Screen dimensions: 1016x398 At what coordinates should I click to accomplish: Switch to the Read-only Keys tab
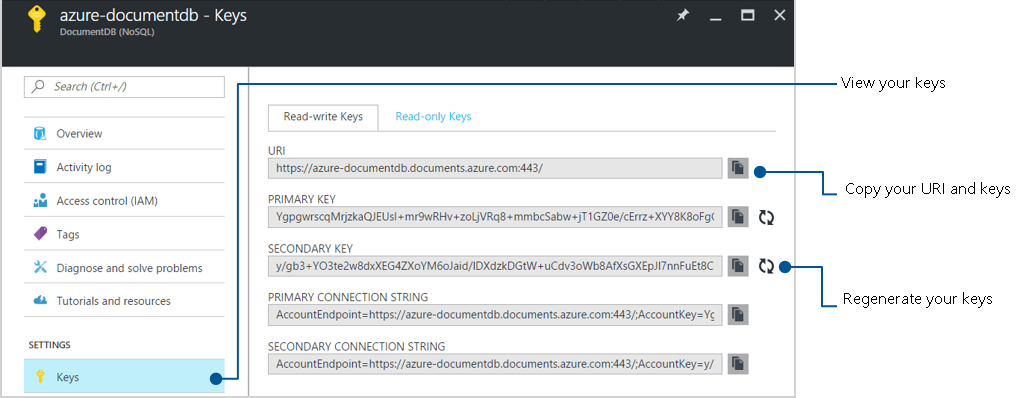point(433,117)
